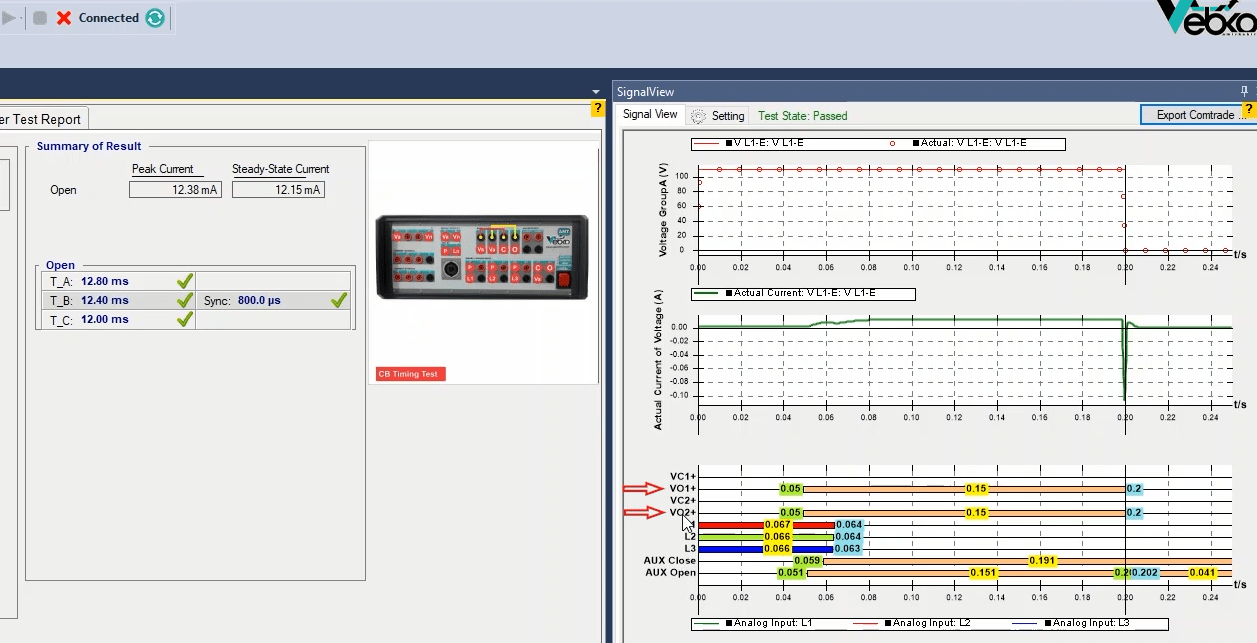Click the Sync green checkmark icon
The width and height of the screenshot is (1257, 643).
pyautogui.click(x=339, y=300)
